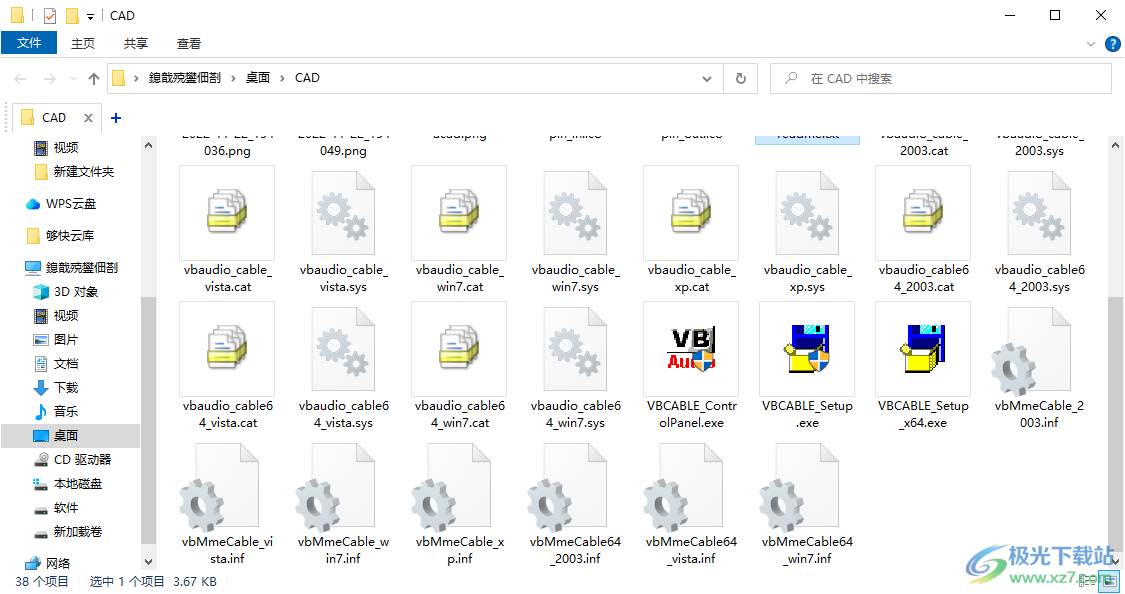Select vbMmeCable64_vista.inf file icon
This screenshot has width=1125, height=594.
[684, 487]
